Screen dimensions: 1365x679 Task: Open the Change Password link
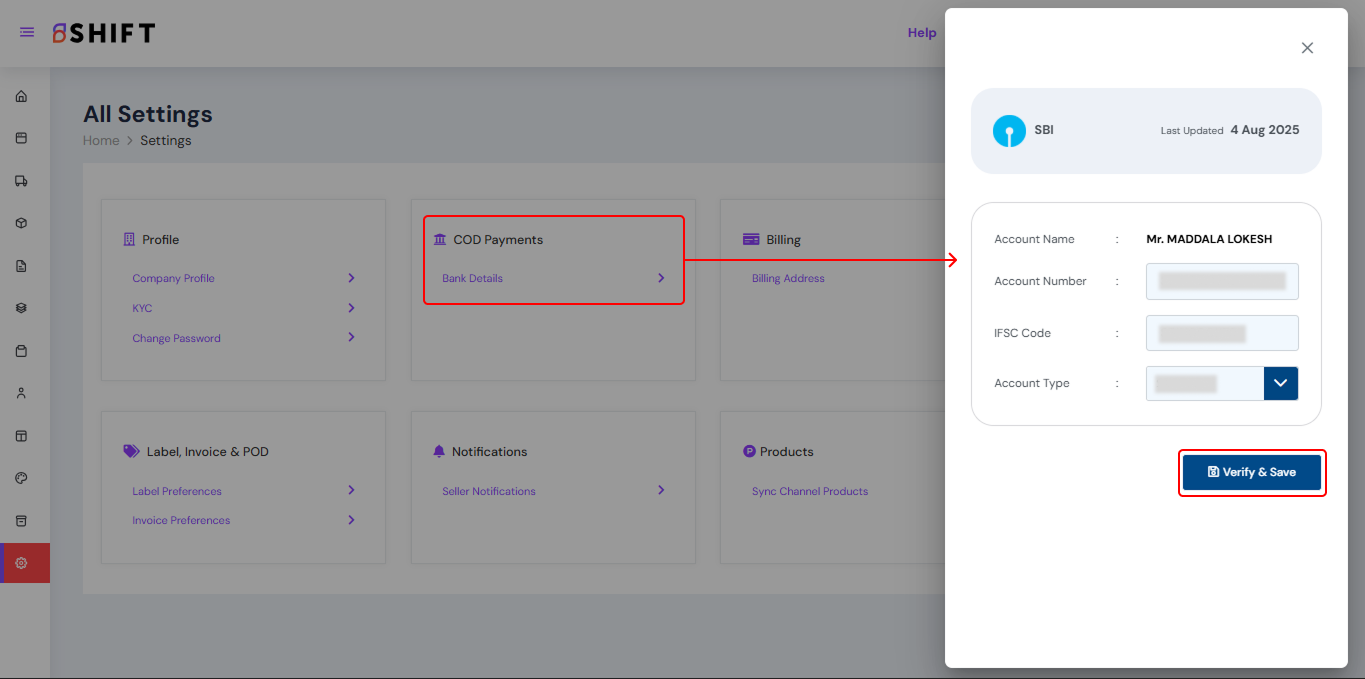176,338
